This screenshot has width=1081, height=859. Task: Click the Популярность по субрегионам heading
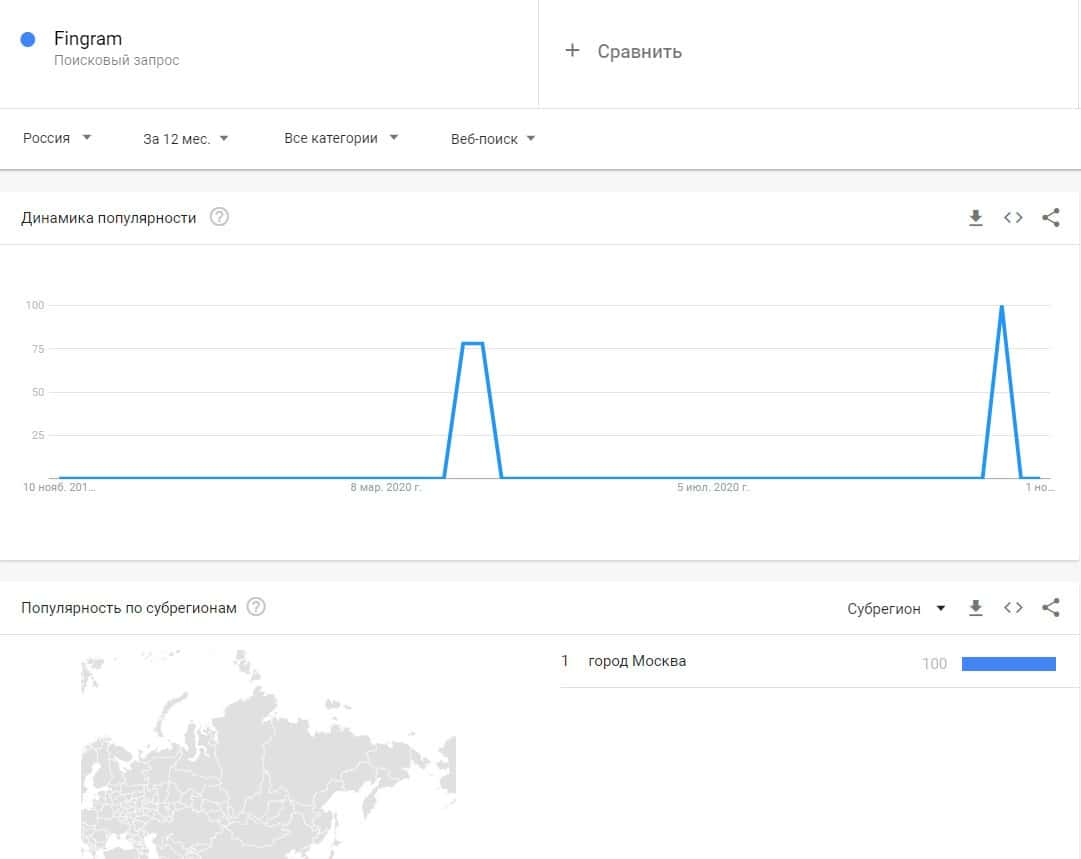pos(129,608)
